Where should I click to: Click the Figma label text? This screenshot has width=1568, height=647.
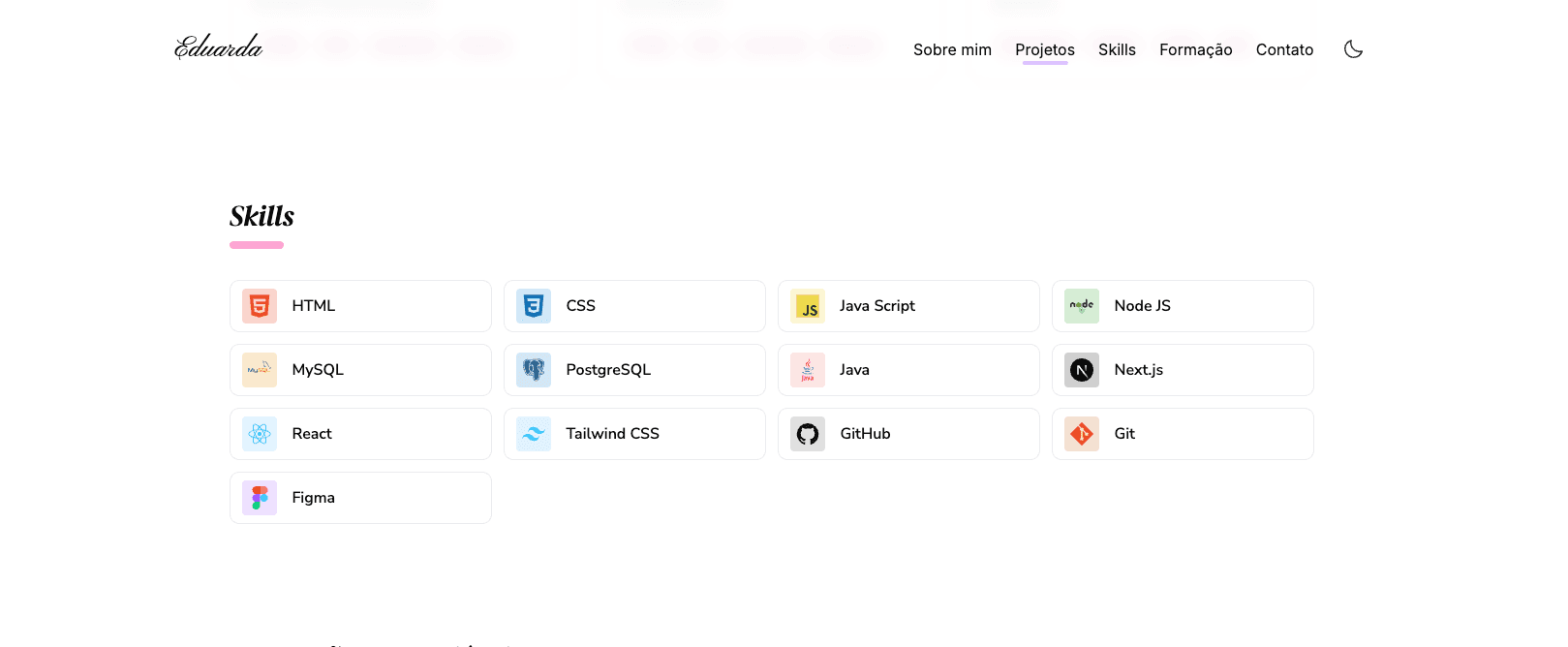coord(314,498)
